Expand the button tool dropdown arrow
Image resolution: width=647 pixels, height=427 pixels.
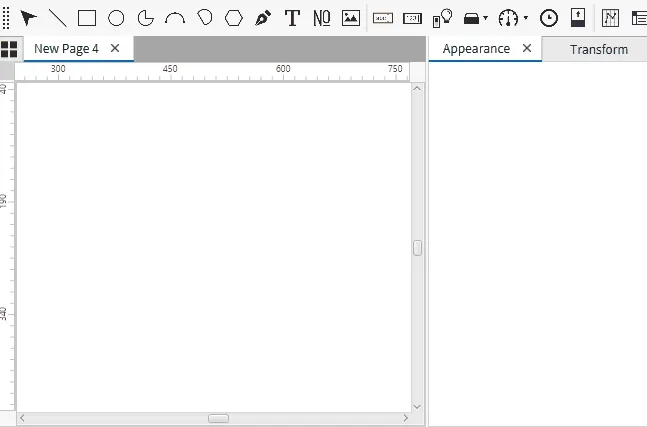[x=485, y=18]
